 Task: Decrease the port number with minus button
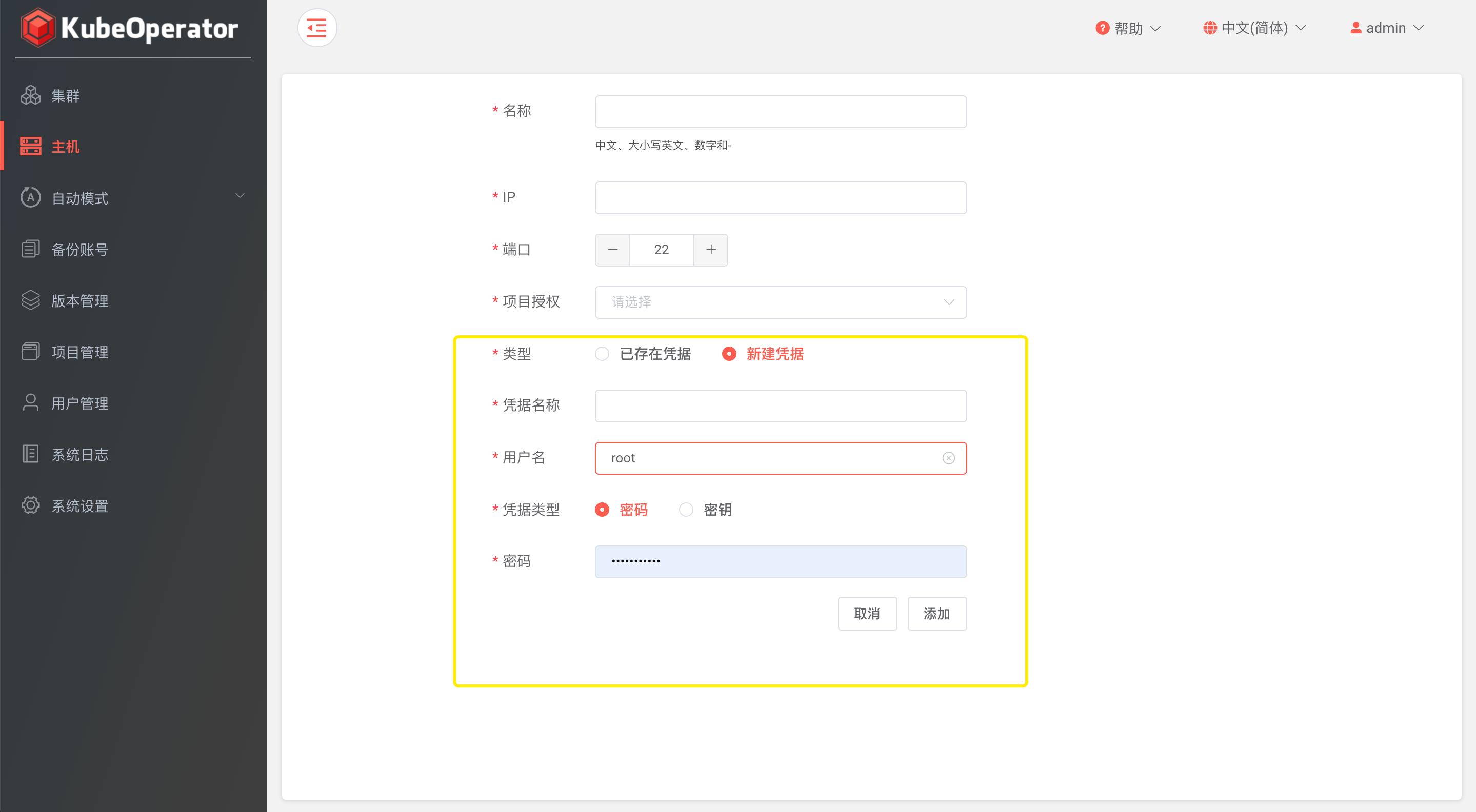612,250
